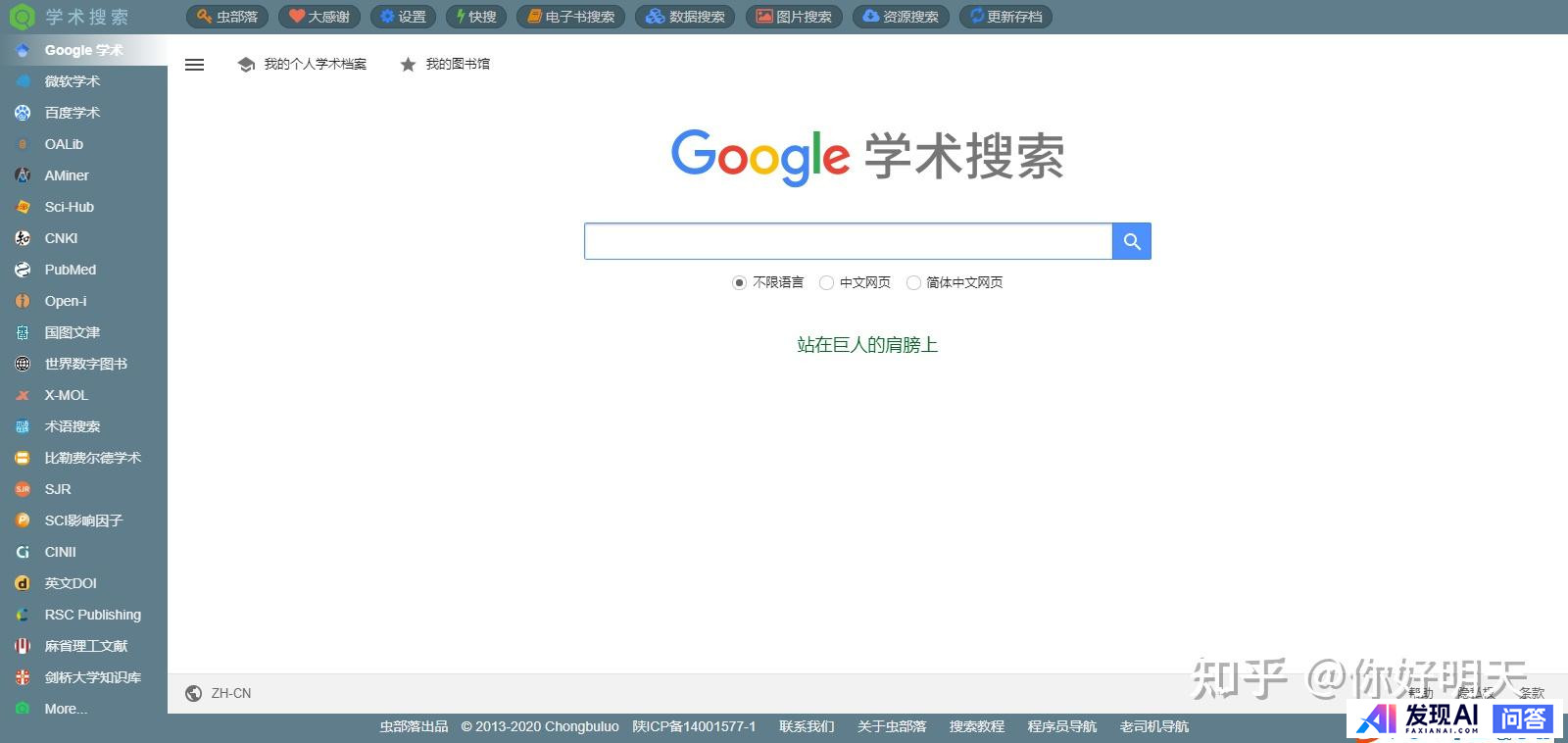Select 英文DOI sidebar icon
Screen dimensions: 1568x743
click(23, 583)
